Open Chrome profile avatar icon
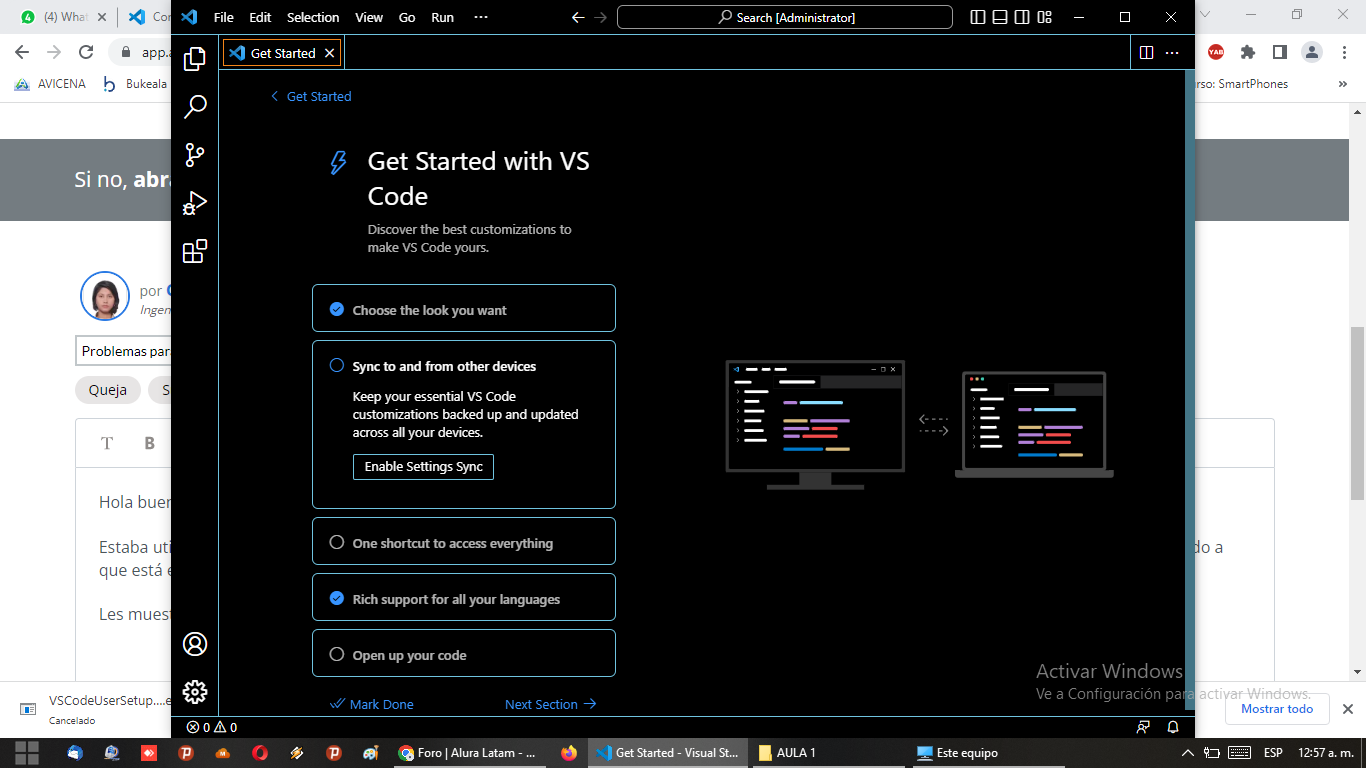 [x=1311, y=52]
